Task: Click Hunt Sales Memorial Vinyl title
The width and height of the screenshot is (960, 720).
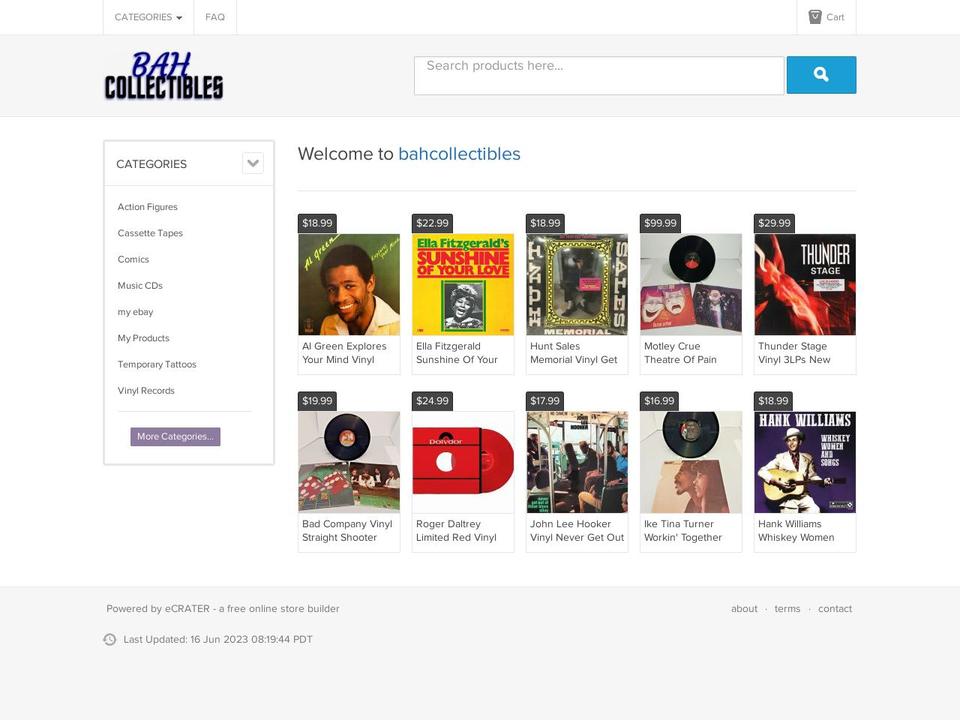Action: point(574,353)
